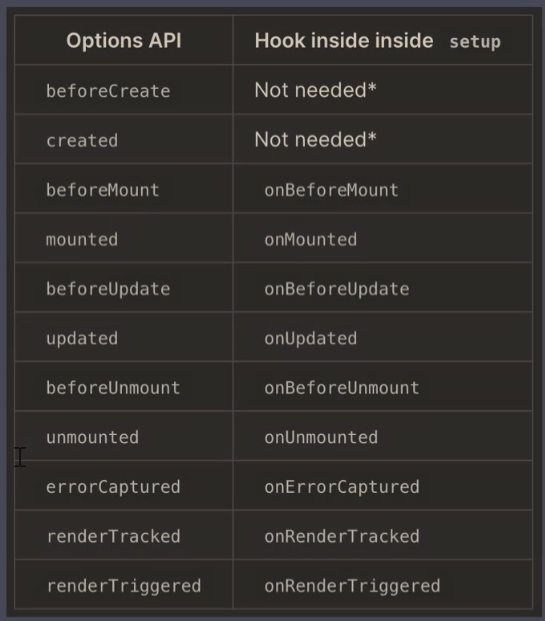Click the created option cell

pyautogui.click(x=82, y=141)
